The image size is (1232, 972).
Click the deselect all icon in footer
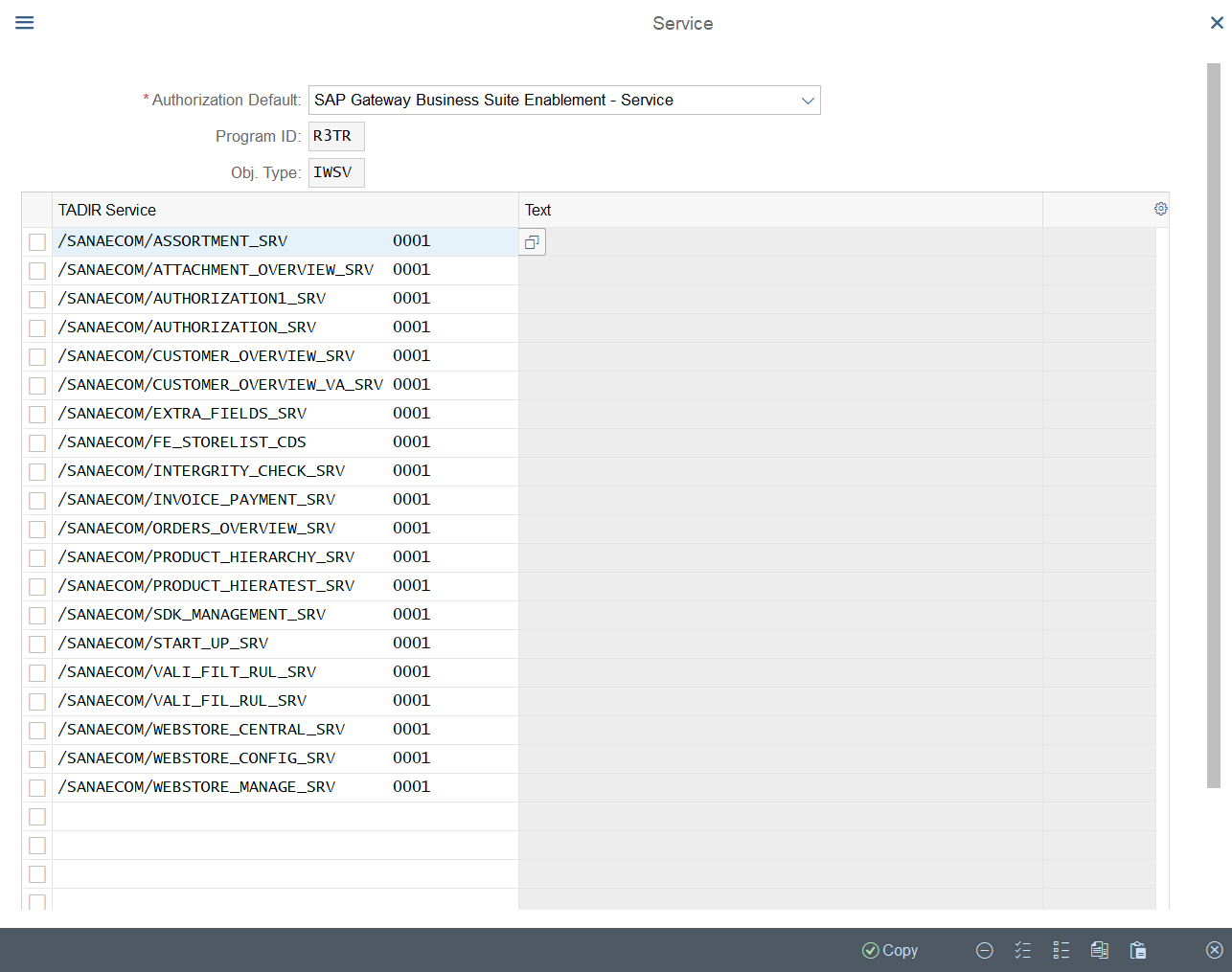pos(1061,950)
